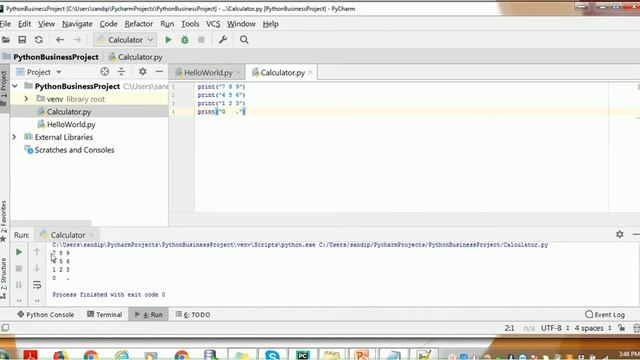Open the Python Console tool window
Viewport: 640px width, 360px height.
[46, 314]
